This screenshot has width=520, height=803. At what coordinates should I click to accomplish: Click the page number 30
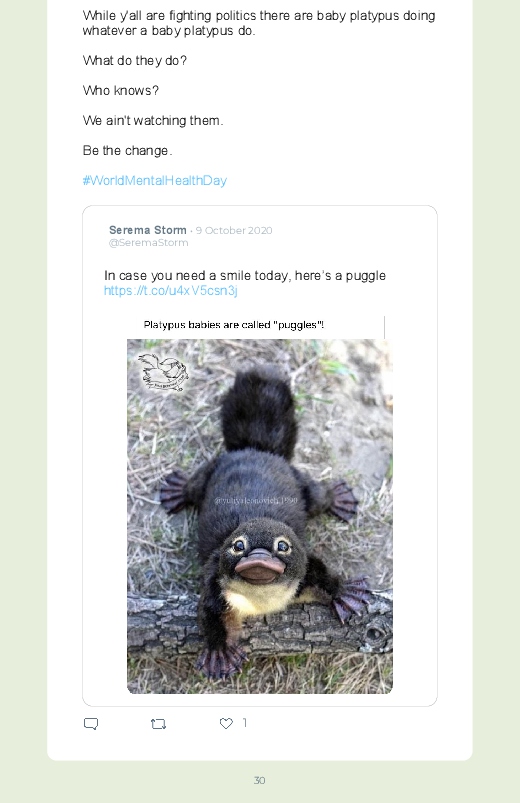259,780
